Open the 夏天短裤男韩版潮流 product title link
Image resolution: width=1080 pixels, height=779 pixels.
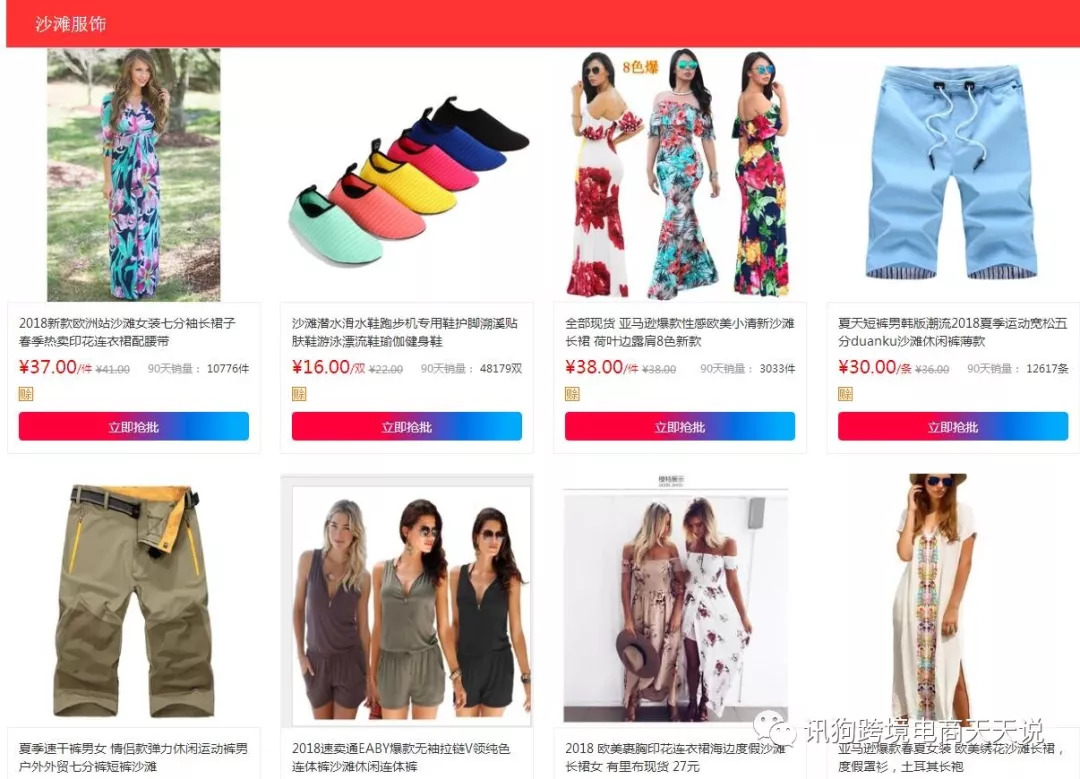coord(953,332)
